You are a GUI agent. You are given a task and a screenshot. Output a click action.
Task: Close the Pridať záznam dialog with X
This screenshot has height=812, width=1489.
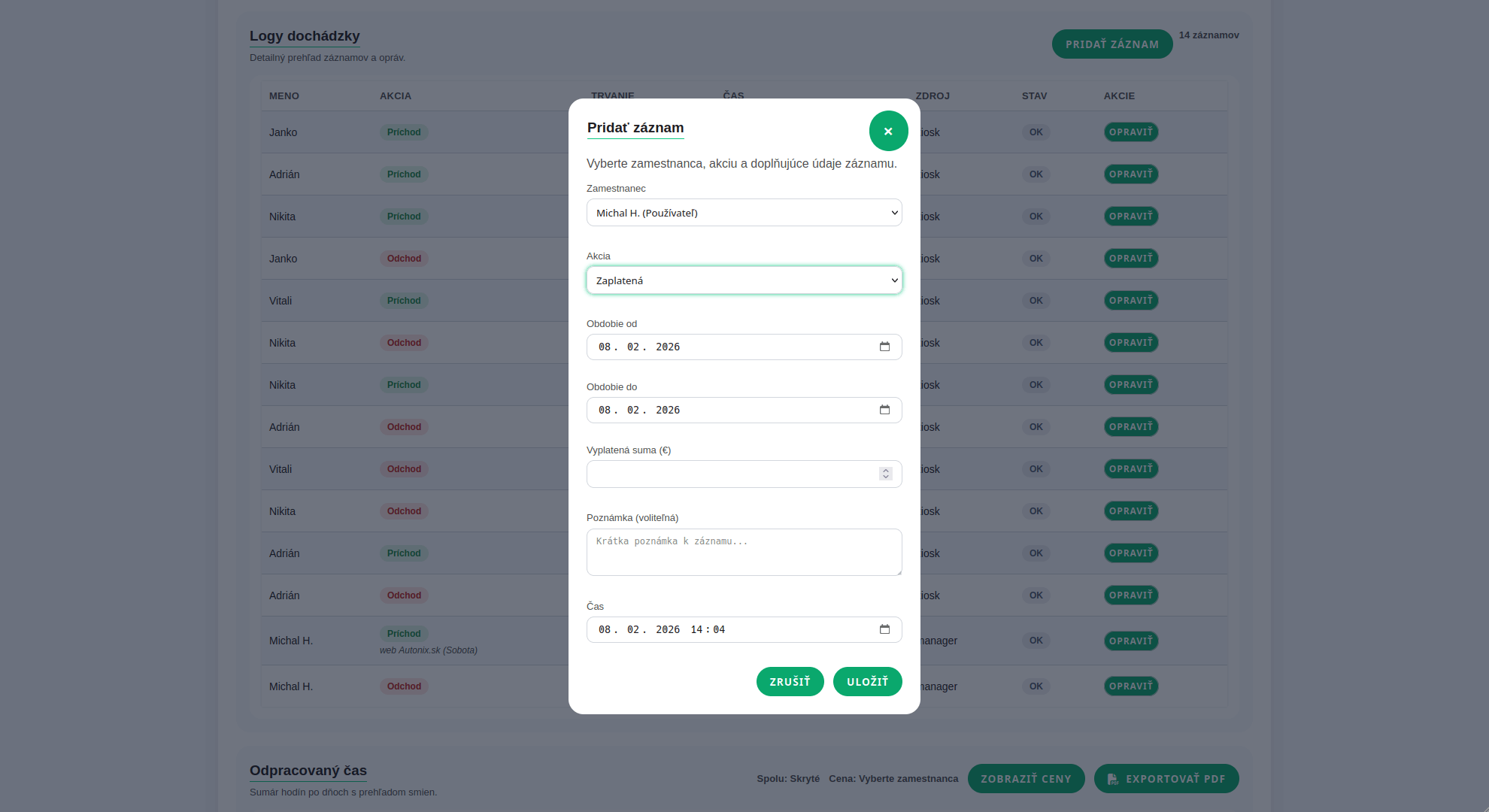pos(888,131)
